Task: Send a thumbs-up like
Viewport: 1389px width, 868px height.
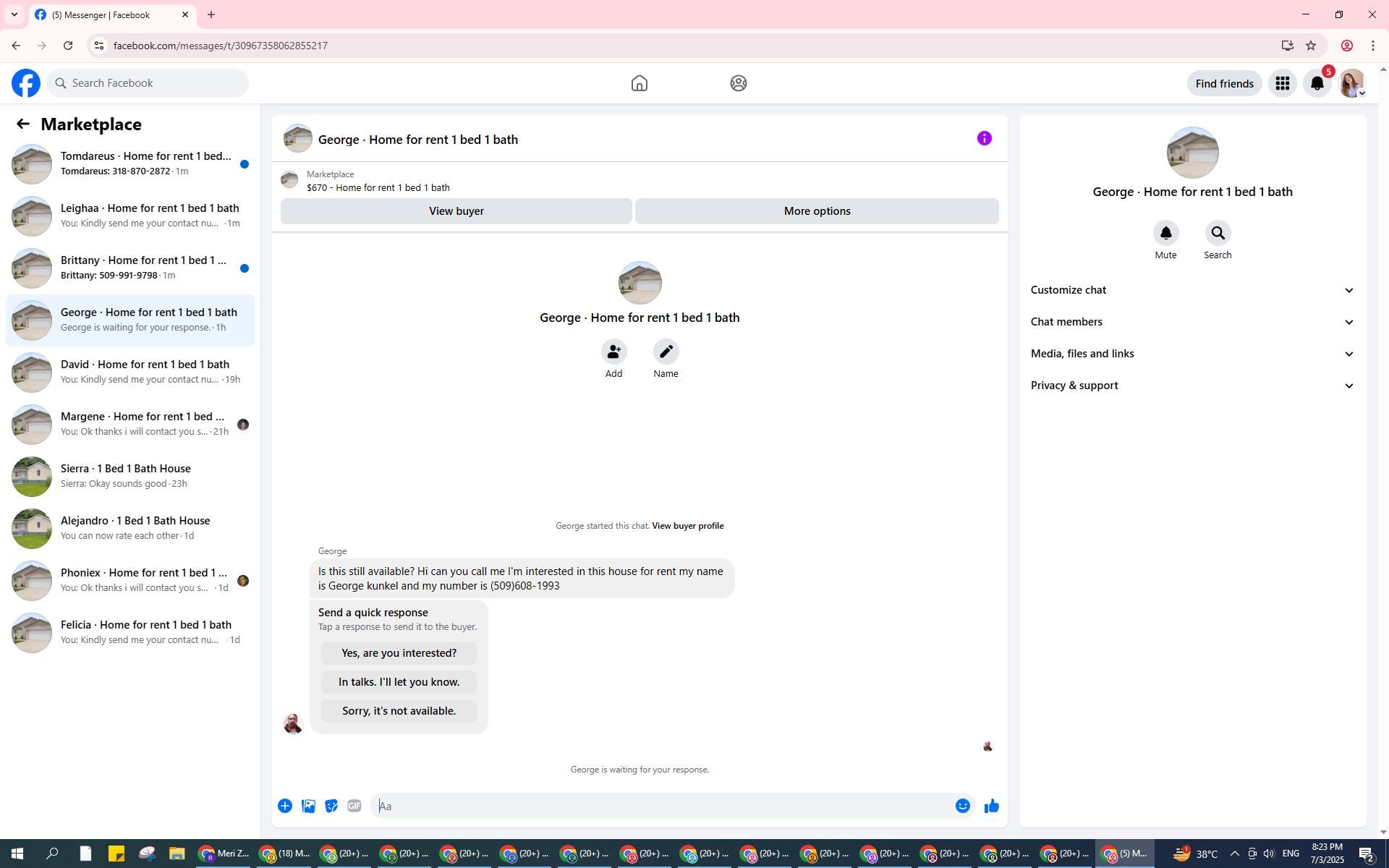Action: click(991, 806)
